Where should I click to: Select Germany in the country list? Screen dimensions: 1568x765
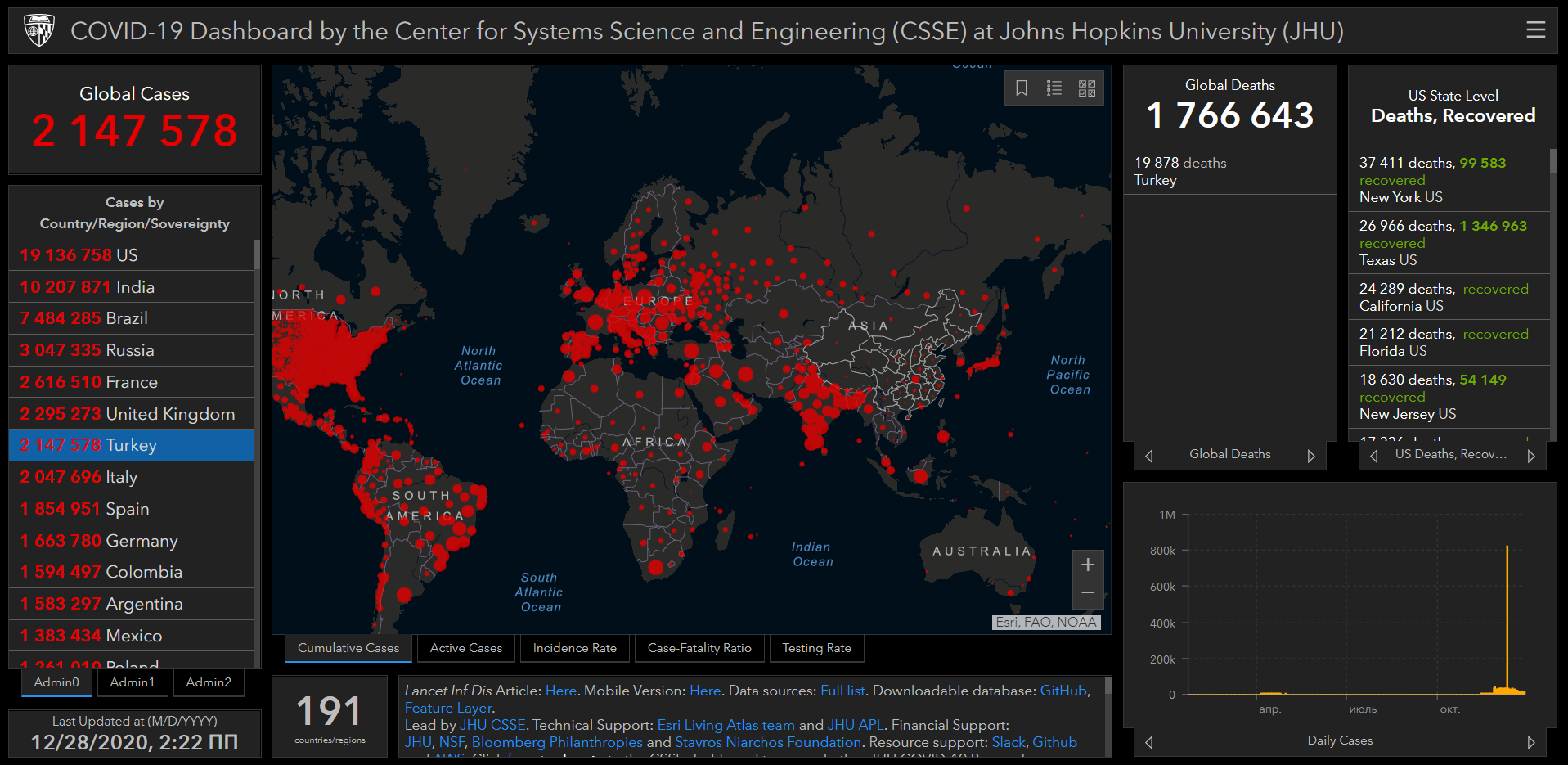(x=131, y=541)
